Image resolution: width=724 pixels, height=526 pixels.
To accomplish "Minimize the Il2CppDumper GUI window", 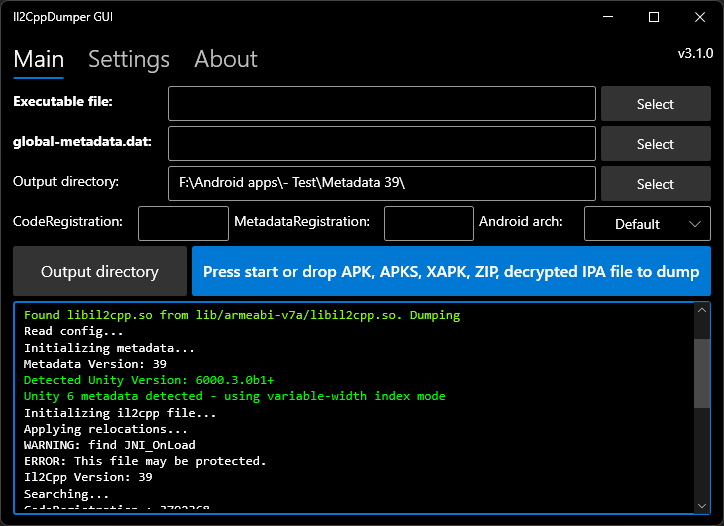I will pyautogui.click(x=608, y=17).
